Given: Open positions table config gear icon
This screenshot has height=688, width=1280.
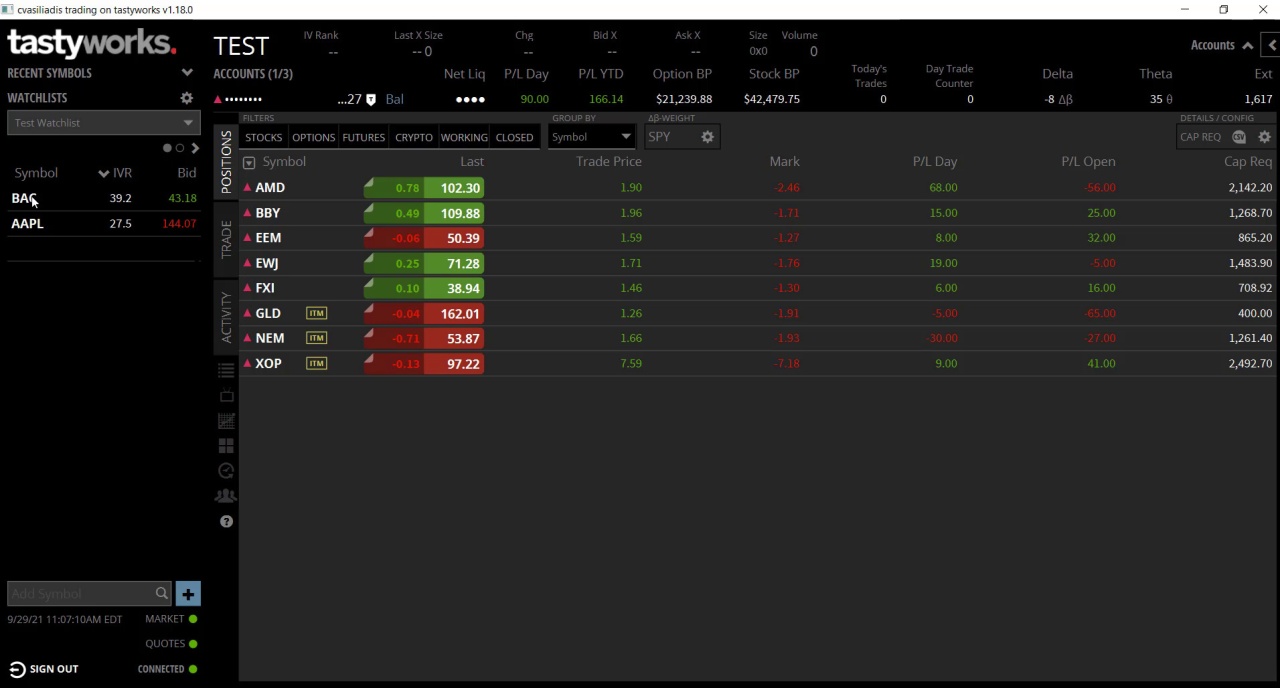Looking at the screenshot, I should coord(1265,137).
